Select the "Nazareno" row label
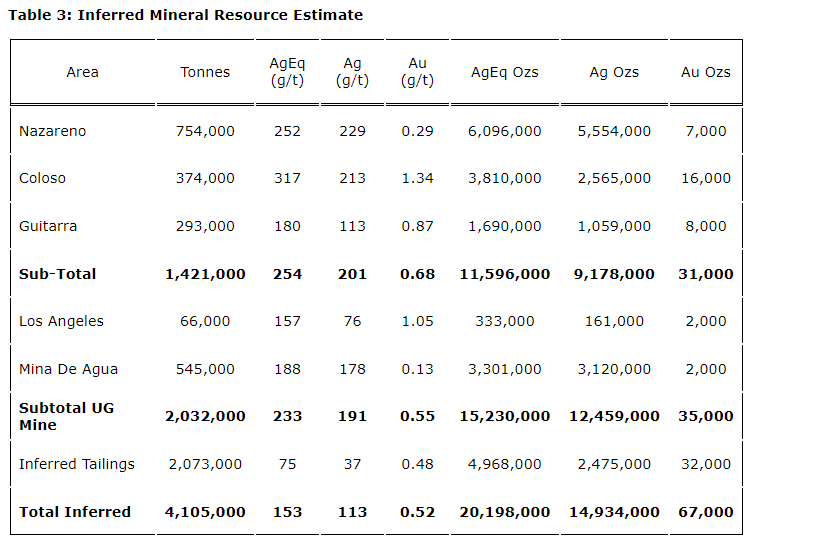 pyautogui.click(x=52, y=131)
